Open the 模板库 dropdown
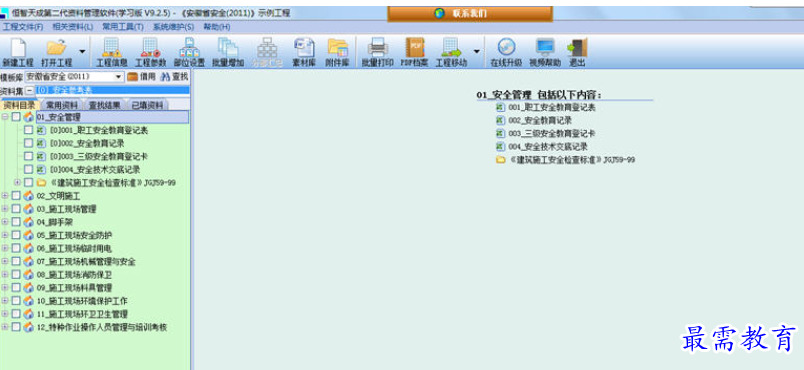Screen dimensions: 804x370 tap(119, 77)
